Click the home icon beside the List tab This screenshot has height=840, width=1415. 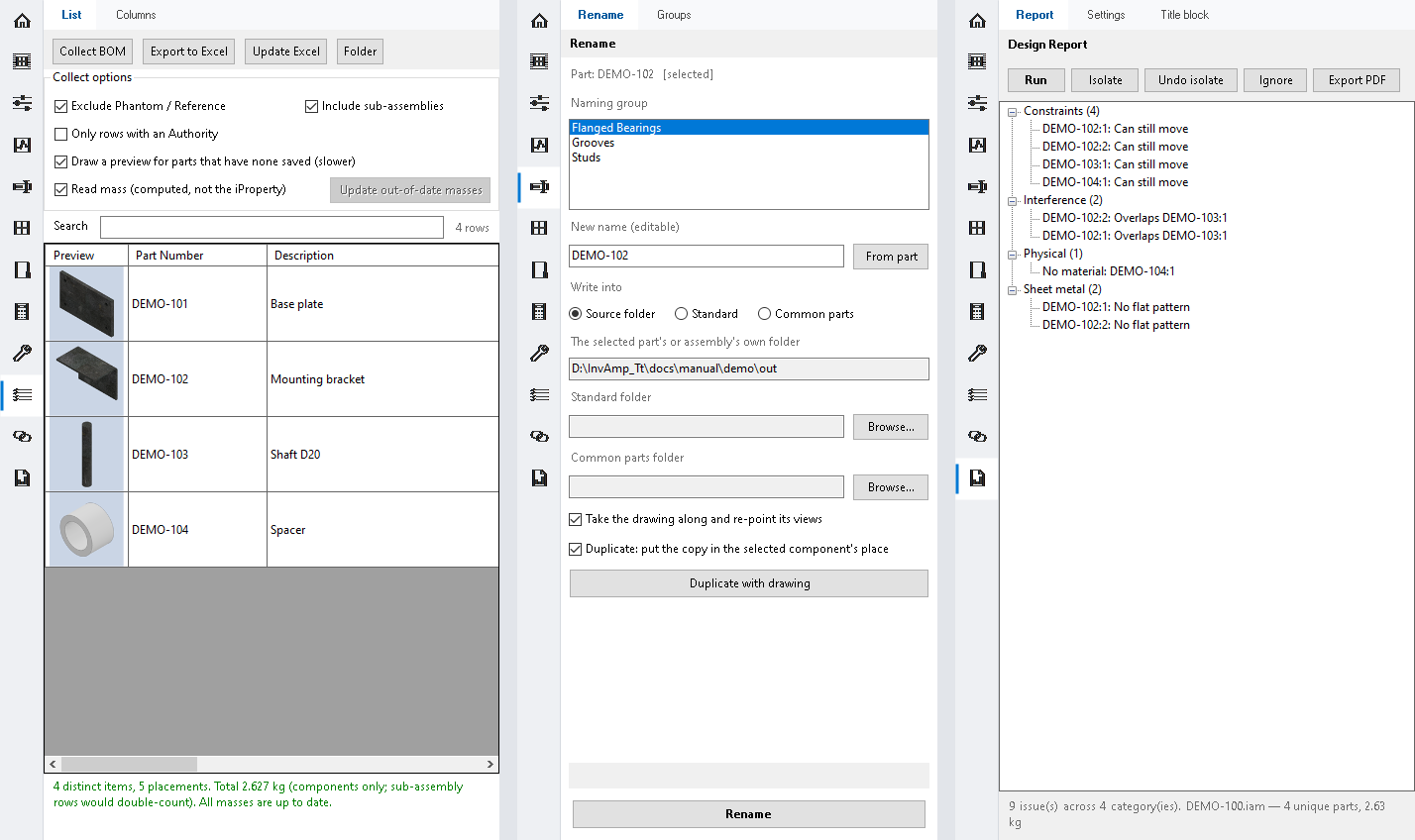tap(22, 20)
